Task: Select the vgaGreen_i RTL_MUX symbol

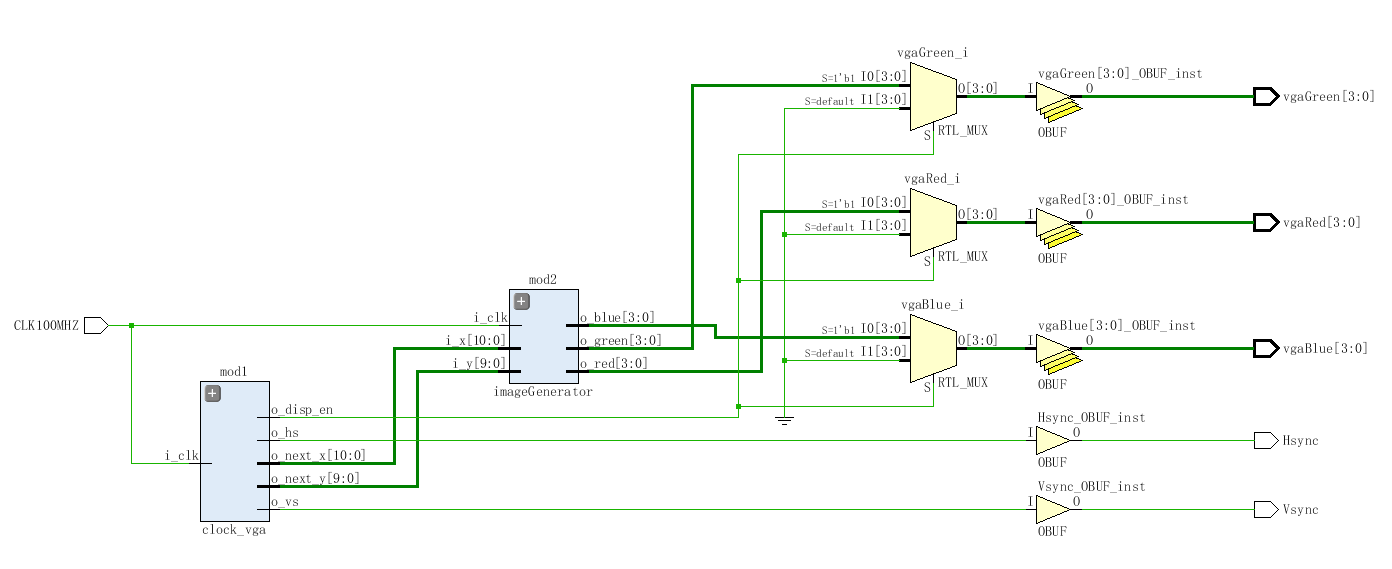Action: 933,97
